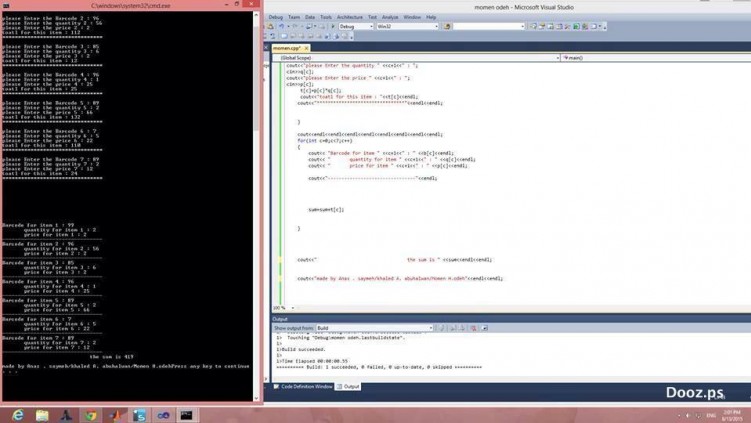This screenshot has width=751, height=423.
Task: Click Toggle Word Wrap icon in Output toolbar
Action: pyautogui.click(x=484, y=328)
